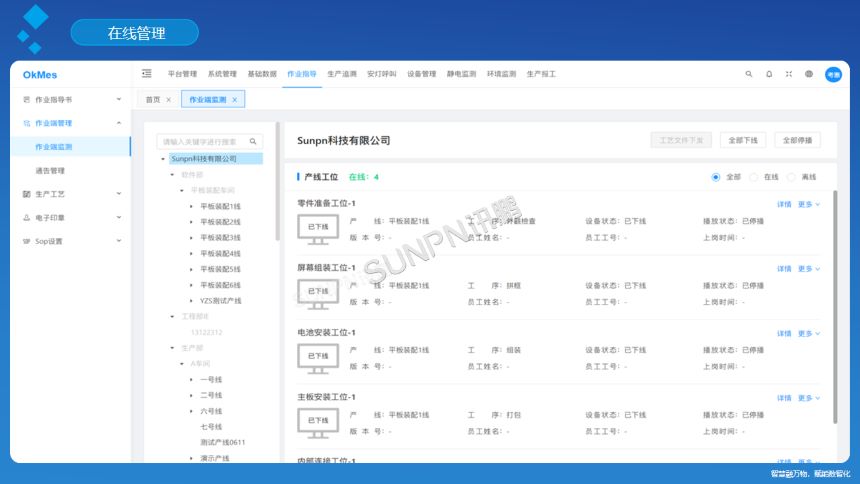This screenshot has height=484, width=860.
Task: Close the 首页 tab with its x
Action: [x=168, y=100]
